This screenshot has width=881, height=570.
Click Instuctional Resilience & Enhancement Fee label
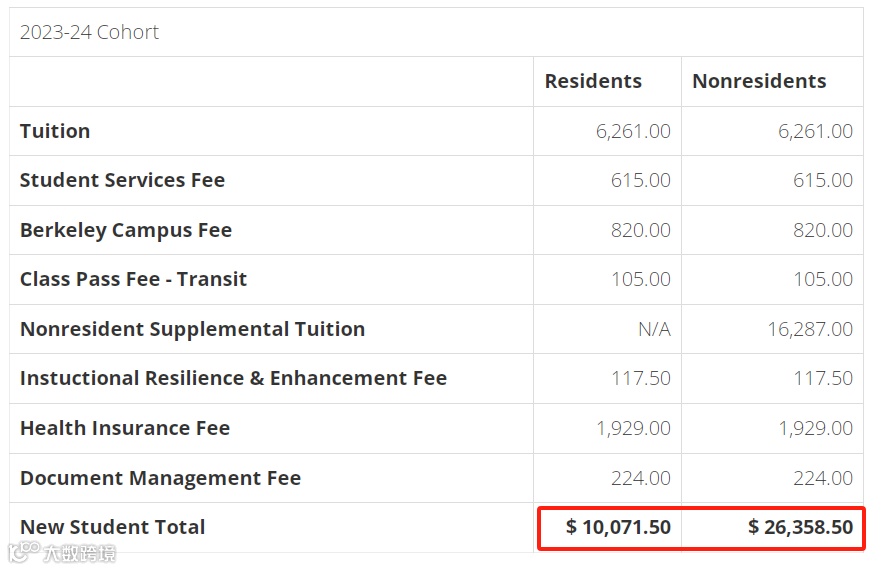click(x=233, y=378)
